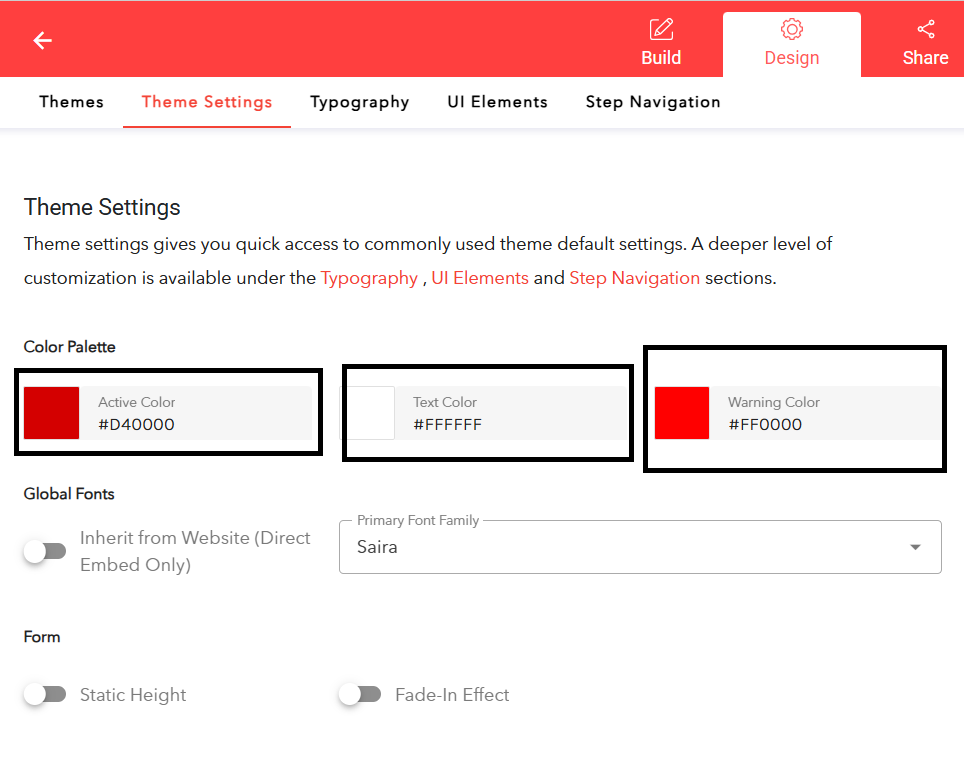Edit the Text Color #FFFFFF field
Image resolution: width=964 pixels, height=764 pixels.
coord(512,412)
